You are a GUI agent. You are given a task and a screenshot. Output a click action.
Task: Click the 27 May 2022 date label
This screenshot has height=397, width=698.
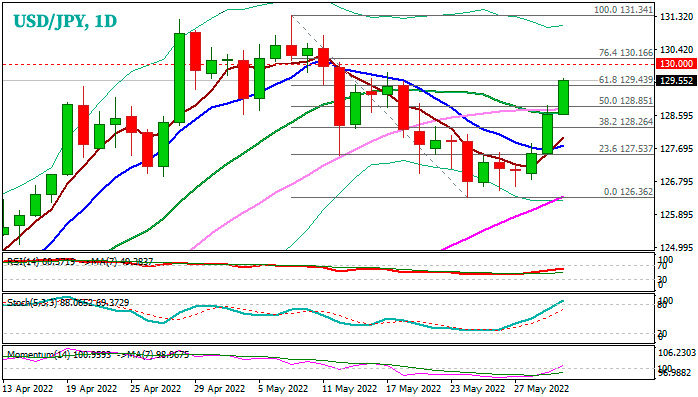542,389
